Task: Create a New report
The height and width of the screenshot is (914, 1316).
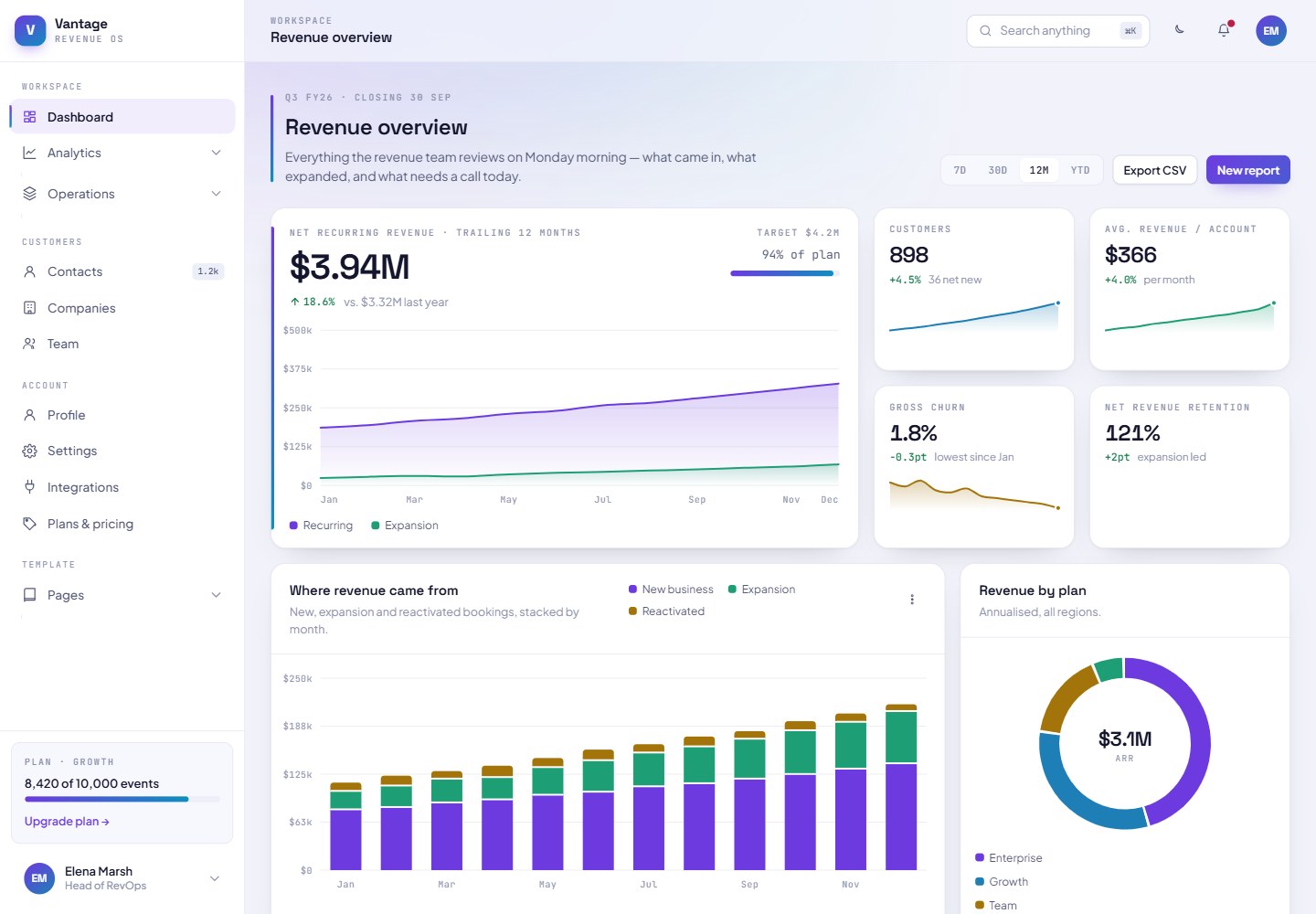Action: click(x=1248, y=170)
